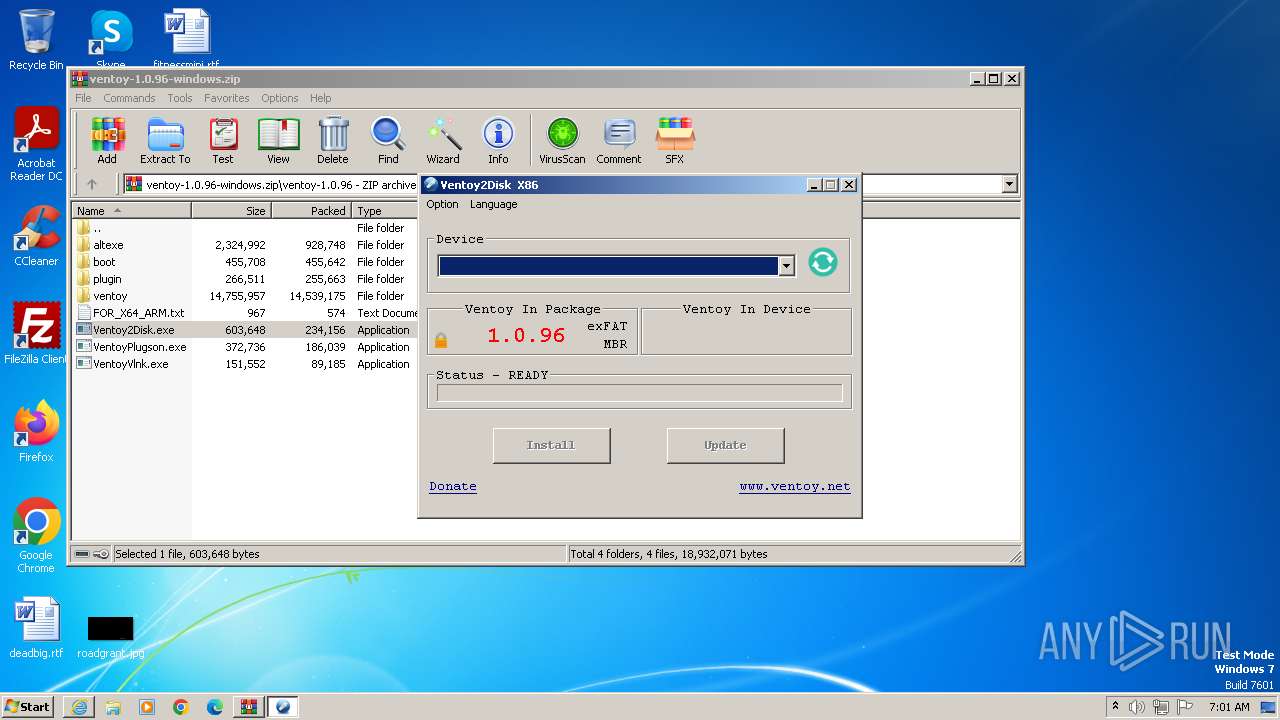
Task: Click the Edge icon in the taskbar
Action: 215,707
